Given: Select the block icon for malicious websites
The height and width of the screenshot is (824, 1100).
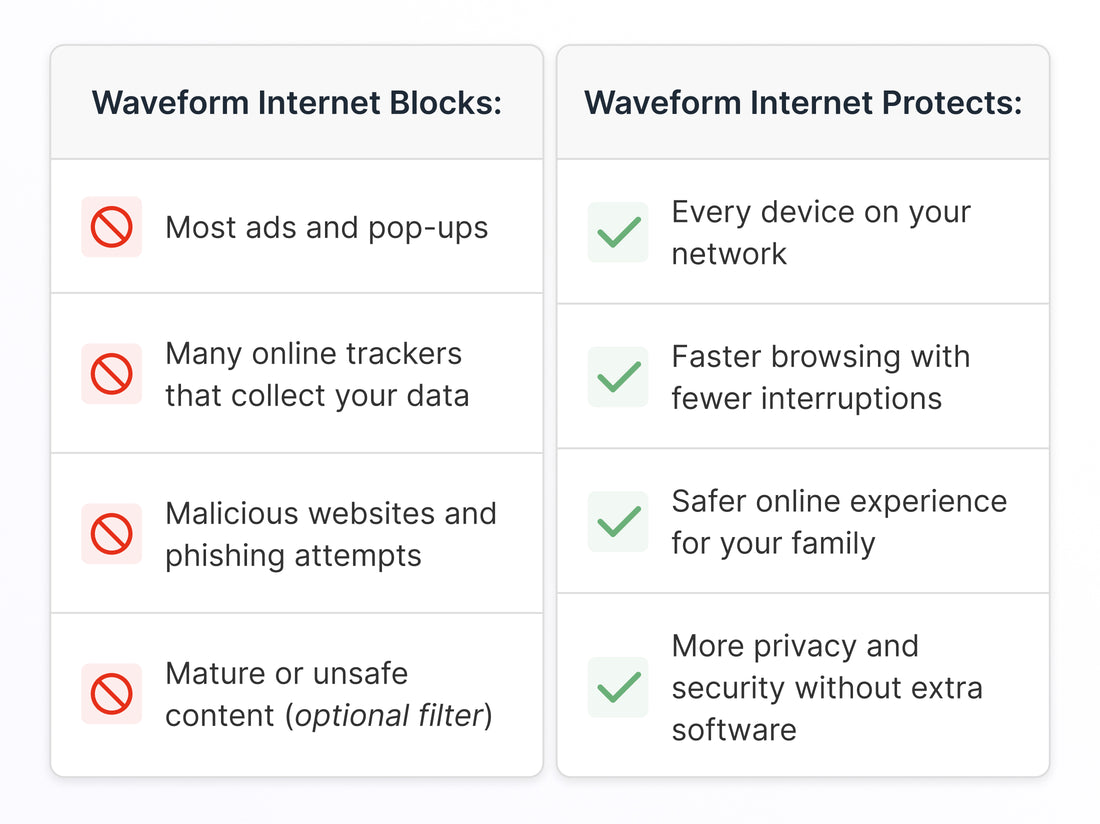Looking at the screenshot, I should (111, 534).
